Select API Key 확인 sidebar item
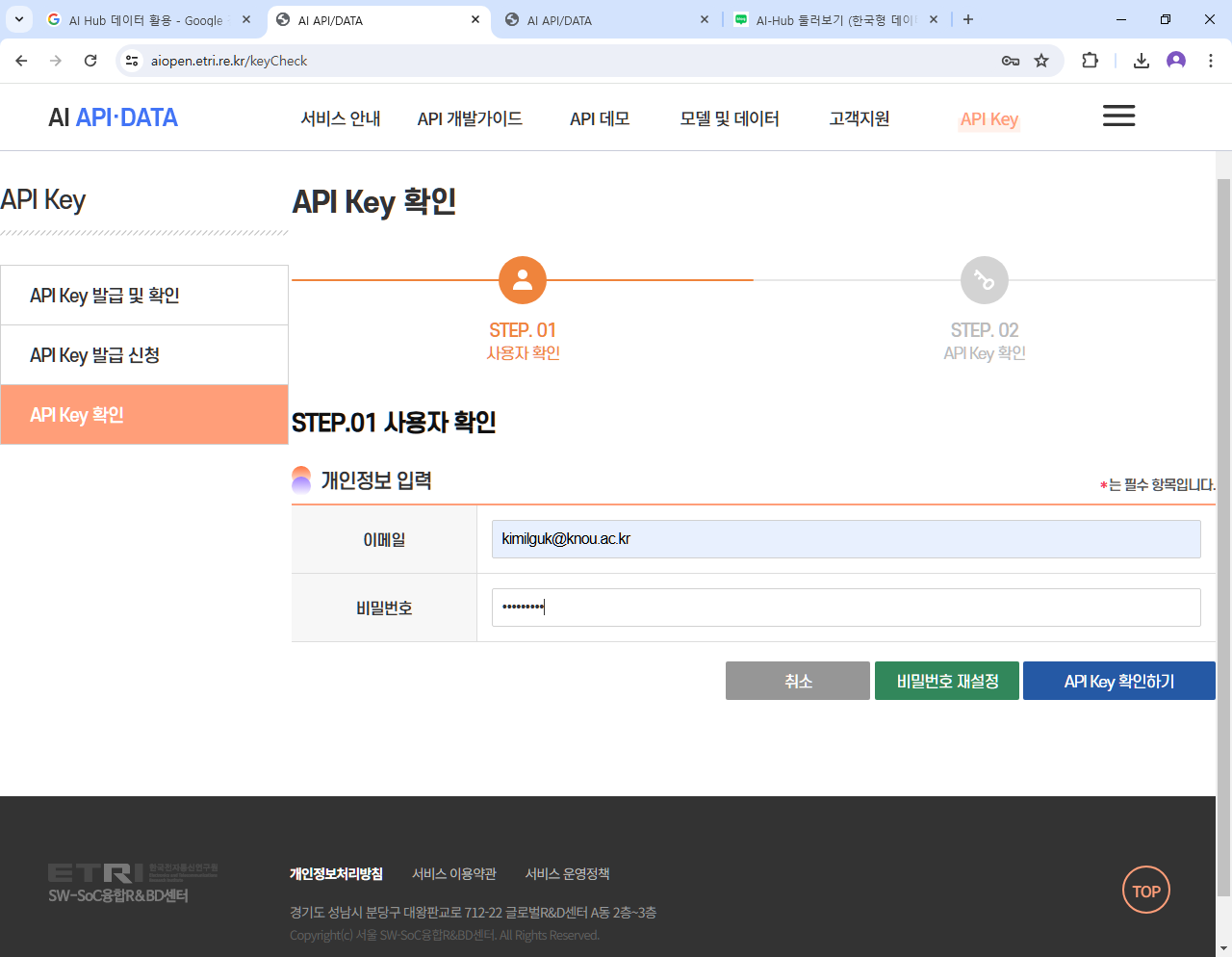The height and width of the screenshot is (957, 1232). coord(144,415)
